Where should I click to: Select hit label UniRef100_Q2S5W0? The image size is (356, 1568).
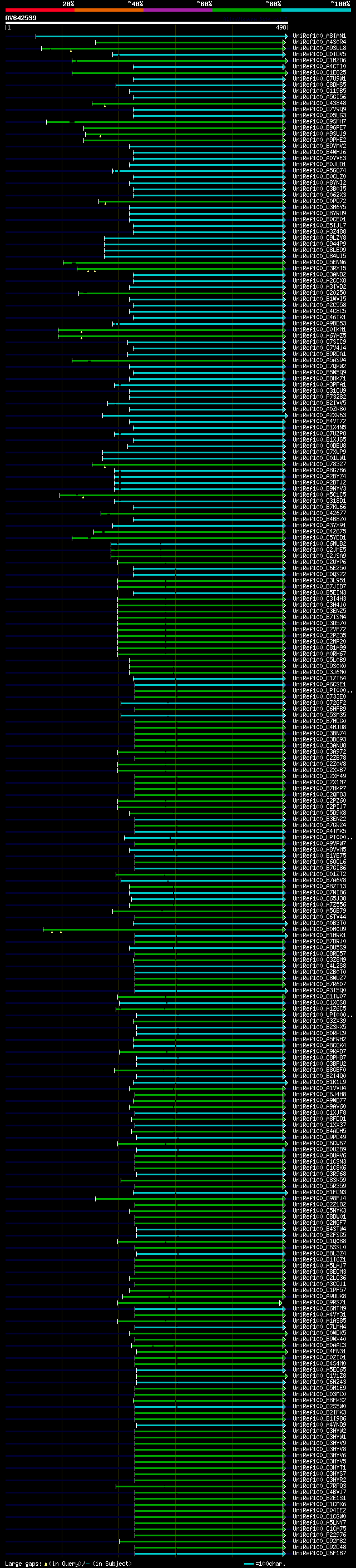point(319,1406)
